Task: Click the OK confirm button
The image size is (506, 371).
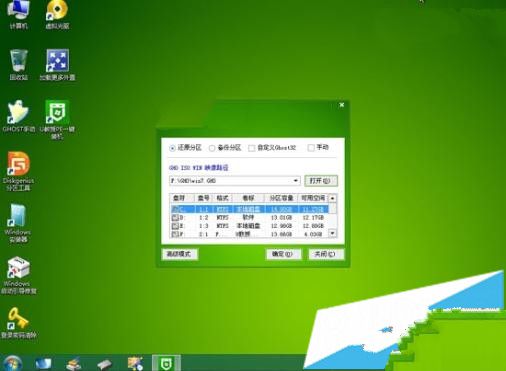Action: tap(283, 254)
